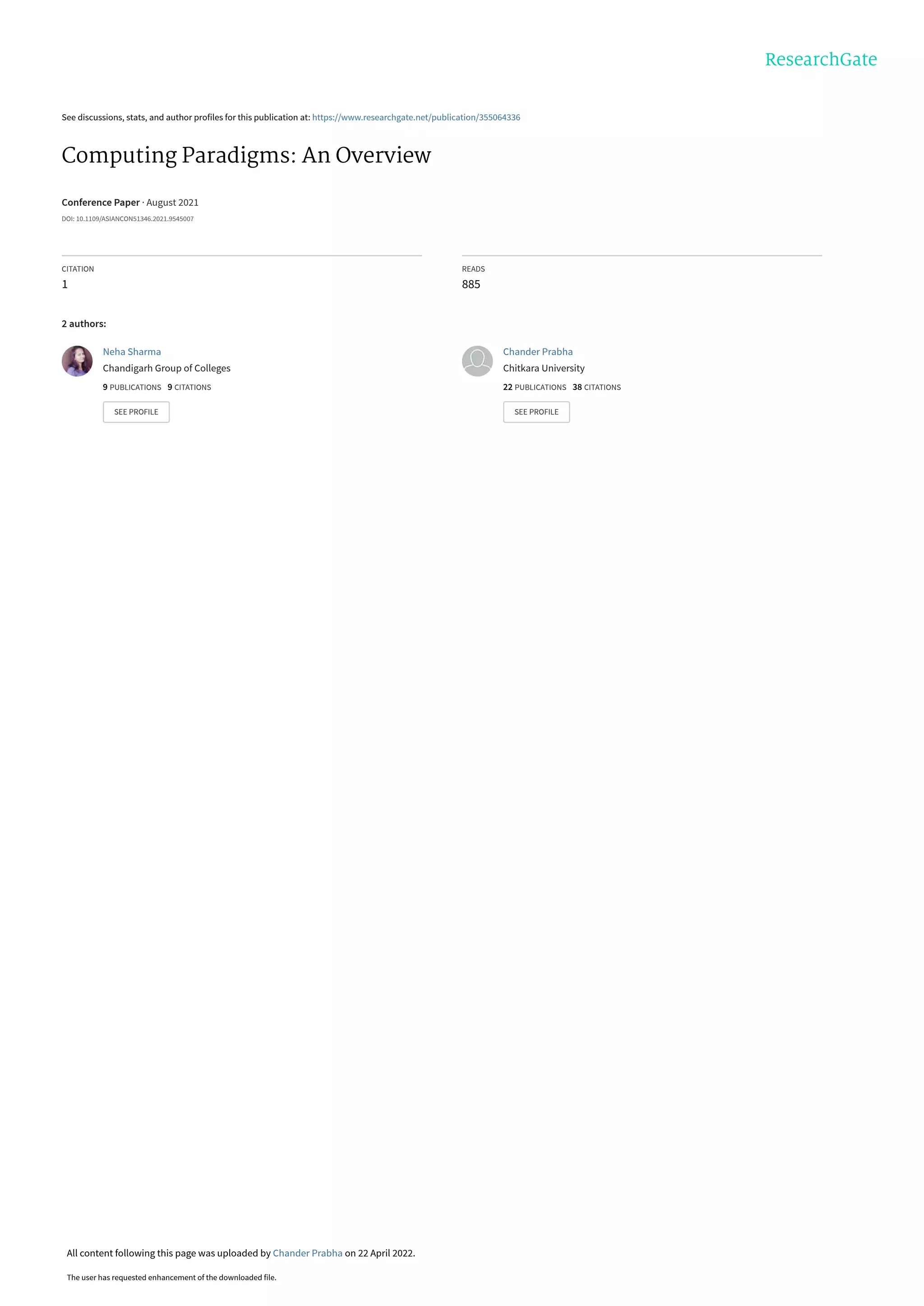924x1306 pixels.
Task: Click the 38 CITATIONS stat
Action: tap(596, 387)
